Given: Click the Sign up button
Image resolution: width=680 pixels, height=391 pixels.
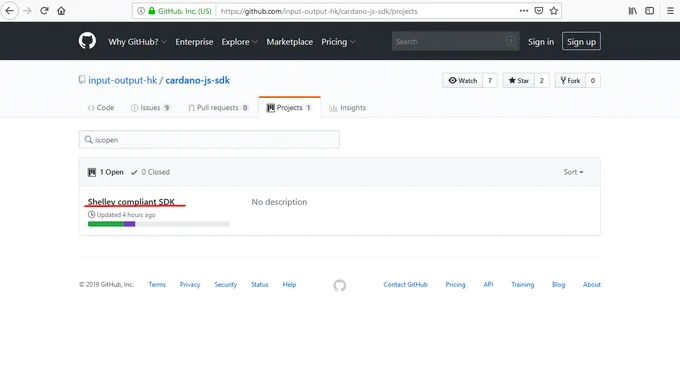Looking at the screenshot, I should tap(581, 41).
